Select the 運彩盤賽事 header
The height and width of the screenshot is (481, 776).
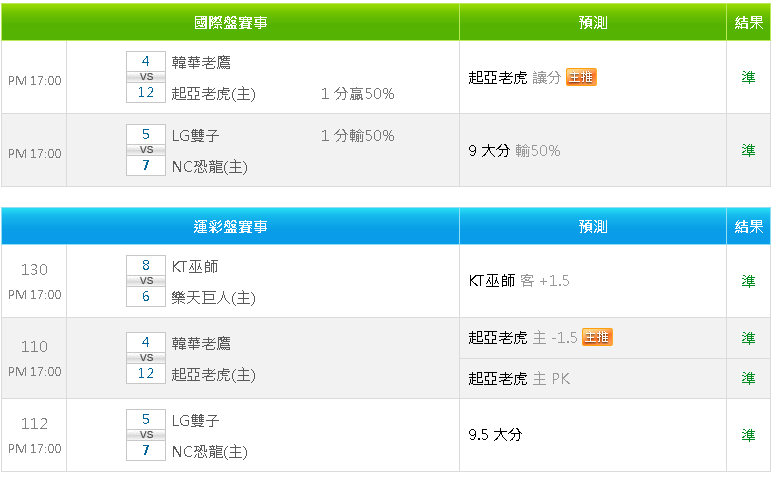click(230, 227)
